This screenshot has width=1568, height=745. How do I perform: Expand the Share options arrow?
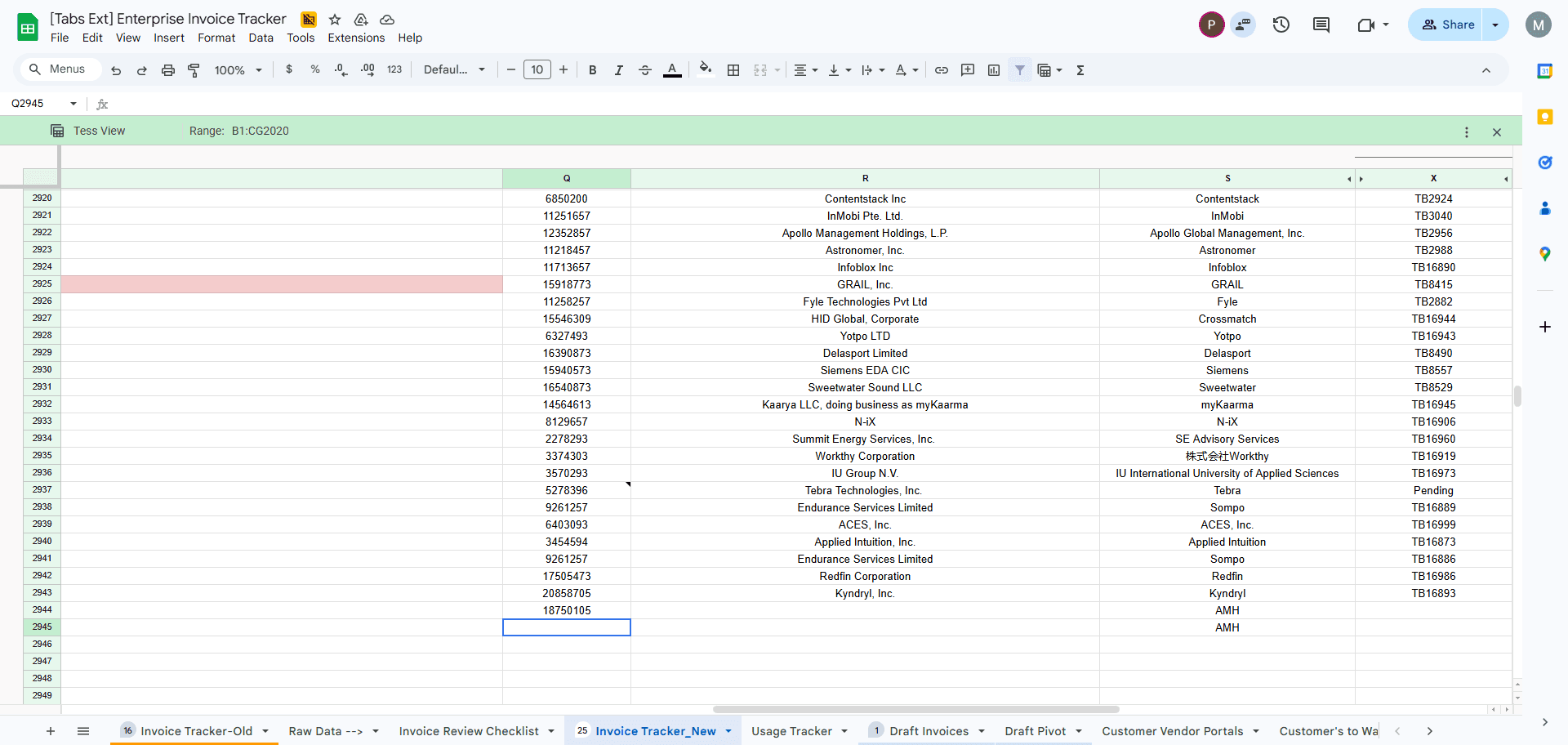[x=1495, y=25]
